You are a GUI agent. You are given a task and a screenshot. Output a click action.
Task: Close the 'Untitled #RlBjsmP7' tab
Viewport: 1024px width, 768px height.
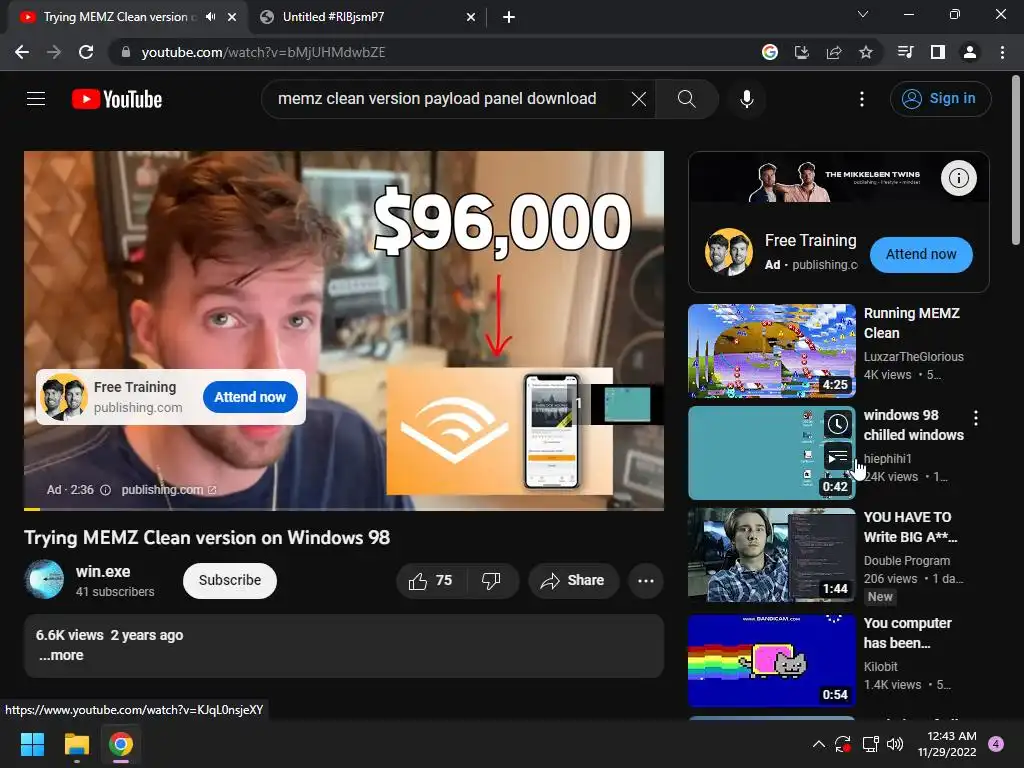coord(470,18)
